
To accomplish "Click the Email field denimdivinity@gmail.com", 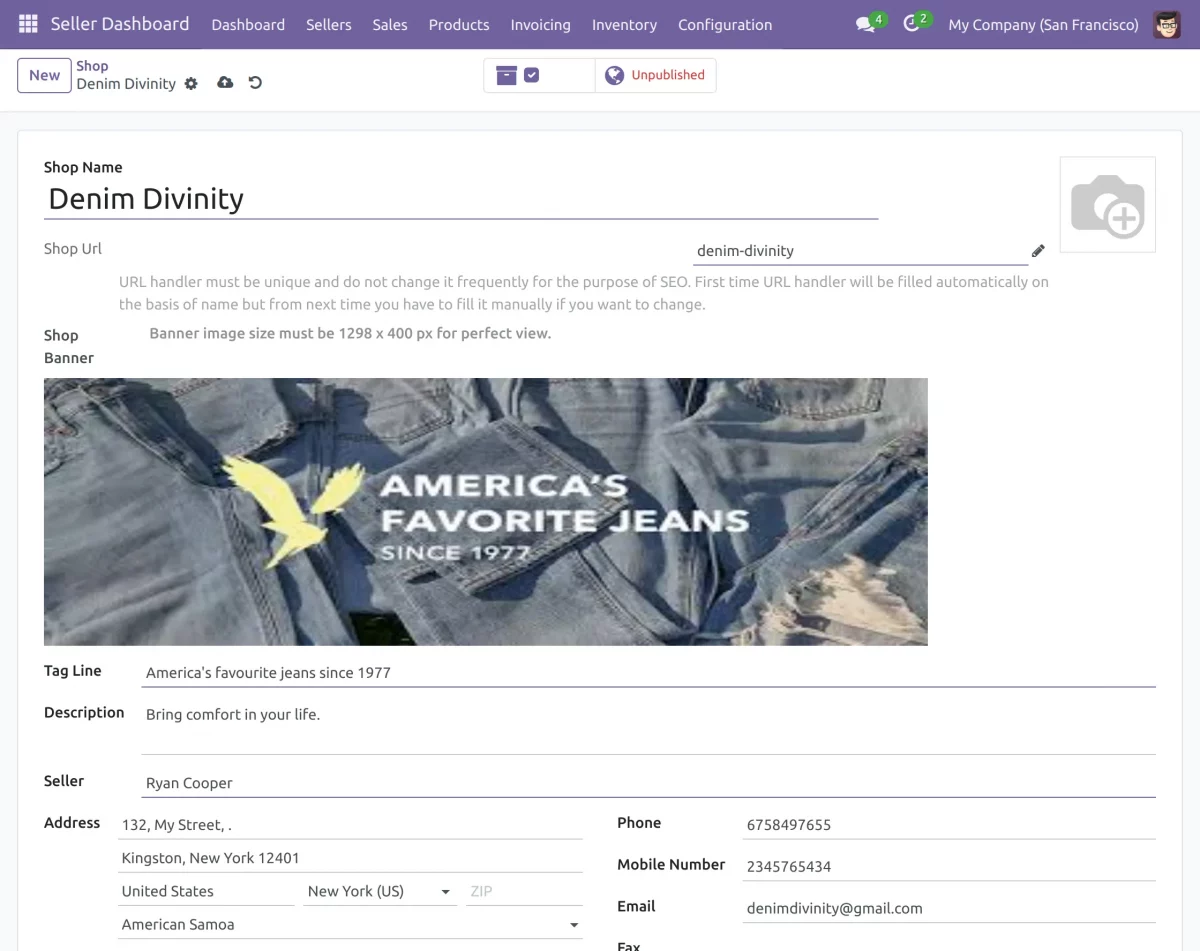I will point(949,909).
